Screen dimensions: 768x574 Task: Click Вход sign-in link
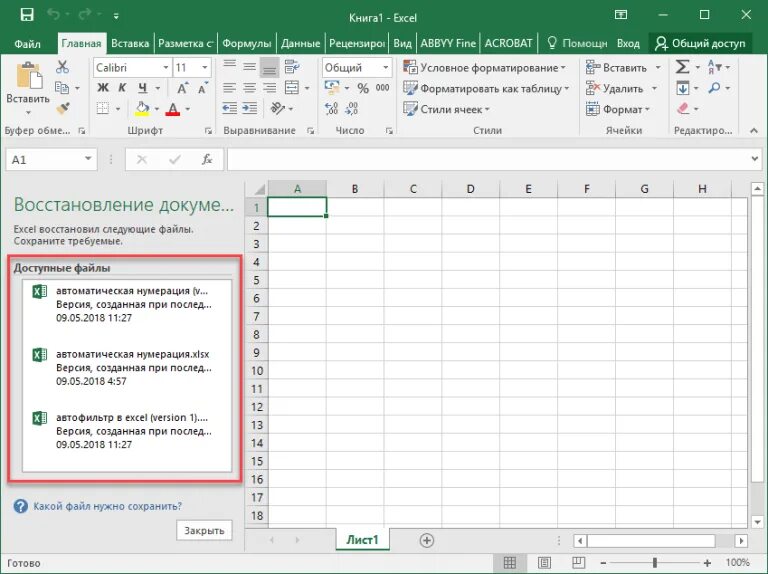pyautogui.click(x=628, y=44)
